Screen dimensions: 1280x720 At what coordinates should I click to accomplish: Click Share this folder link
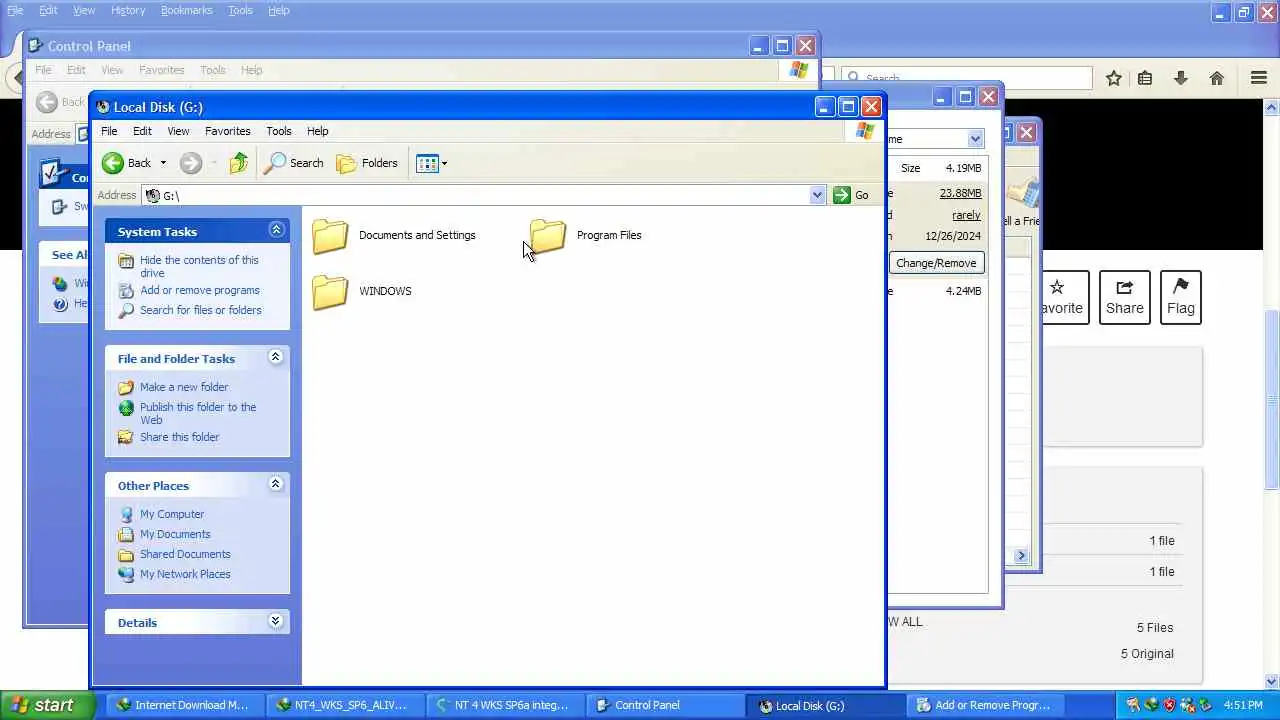point(179,437)
